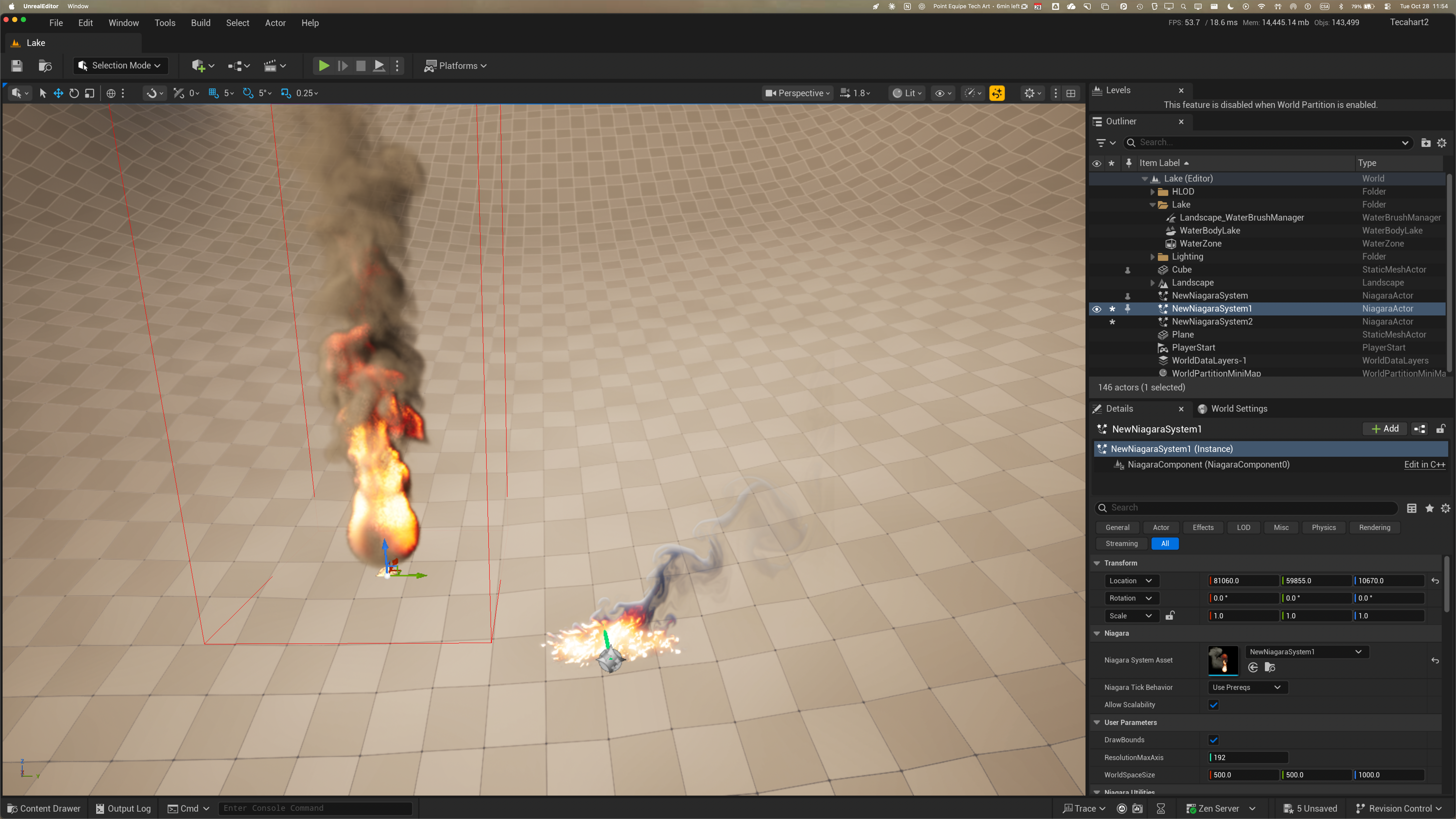Viewport: 1456px width, 819px height.
Task: Expand the HLOD folder in Outliner
Action: pyautogui.click(x=1152, y=192)
